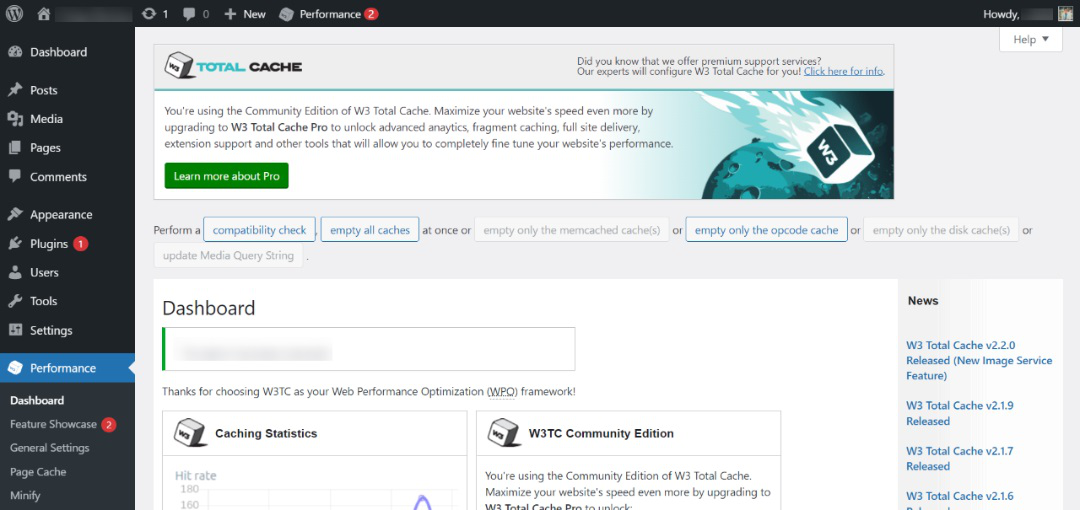Image resolution: width=1080 pixels, height=510 pixels.
Task: Click the WPO abbreviation in the welcome text
Action: pos(501,391)
